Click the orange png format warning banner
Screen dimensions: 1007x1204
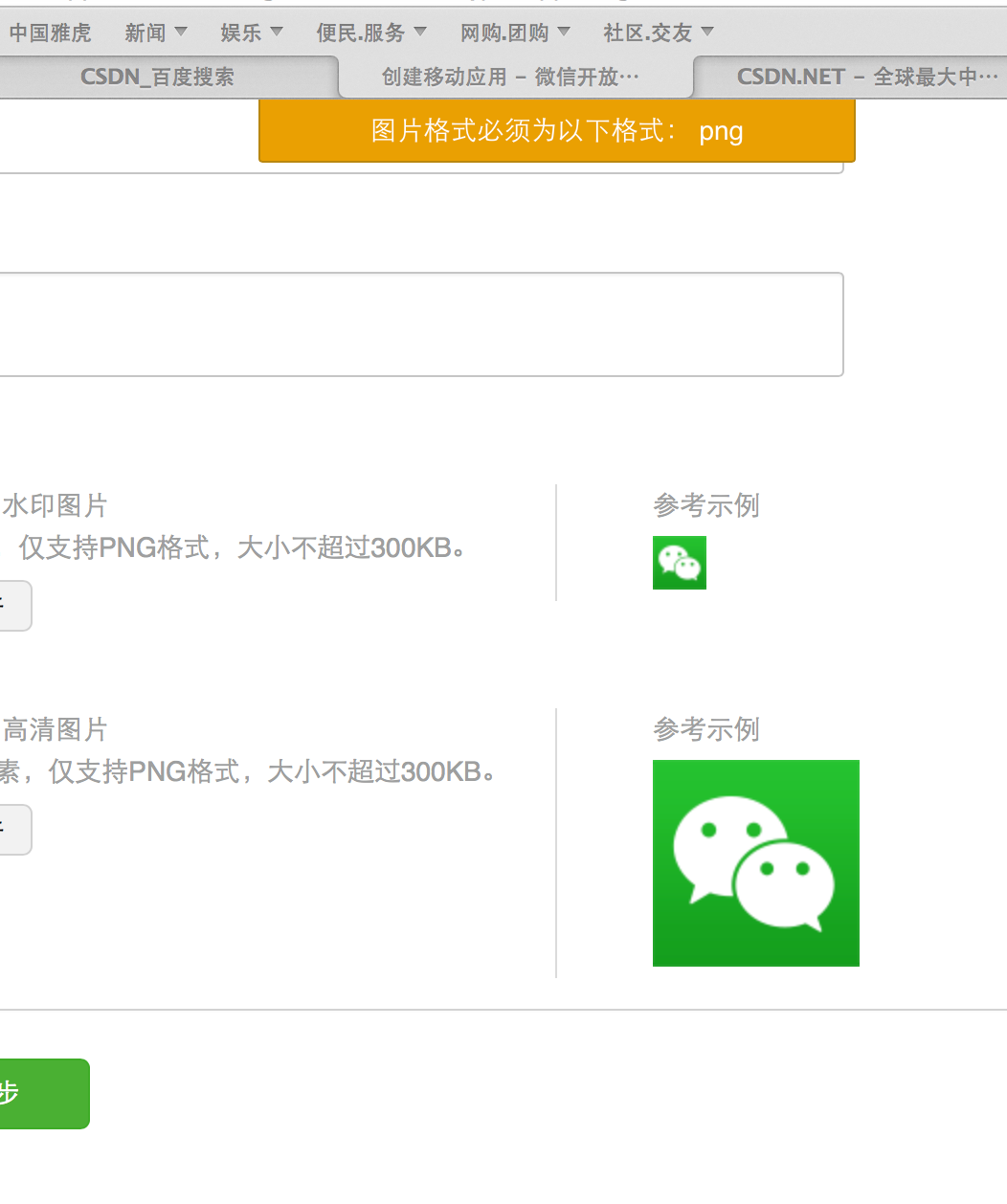[557, 130]
